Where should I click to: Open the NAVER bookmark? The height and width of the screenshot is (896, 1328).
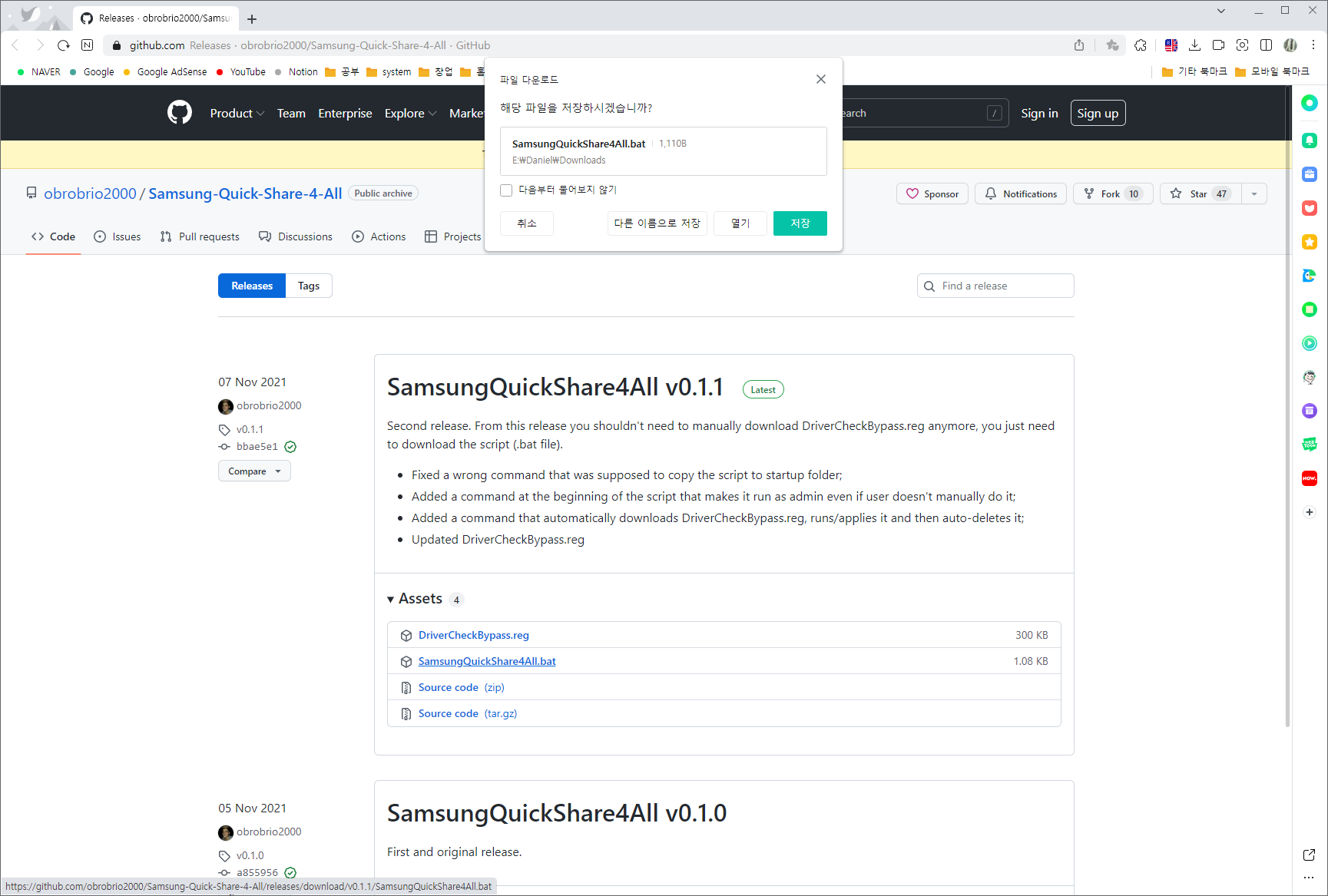[39, 71]
